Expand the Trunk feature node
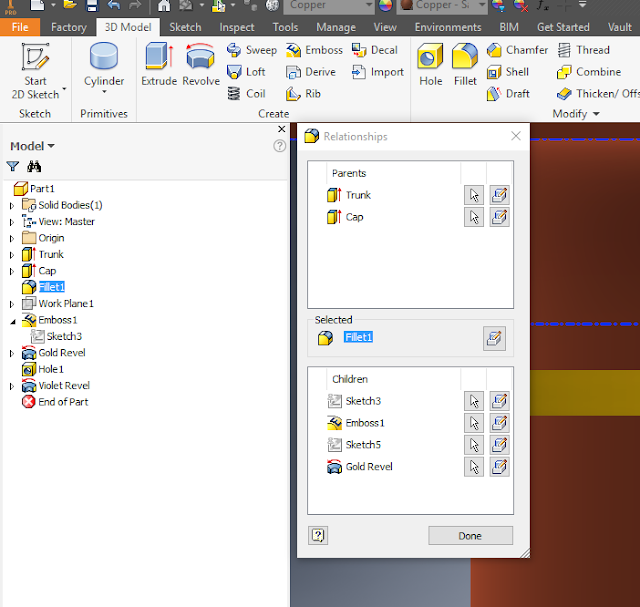640x607 pixels. coord(12,255)
